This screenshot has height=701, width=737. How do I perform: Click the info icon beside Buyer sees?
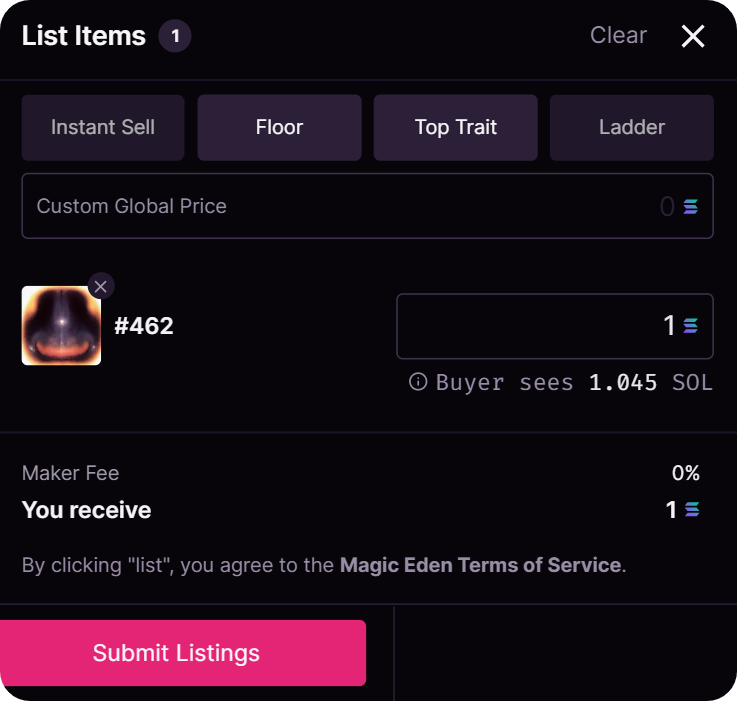point(418,382)
